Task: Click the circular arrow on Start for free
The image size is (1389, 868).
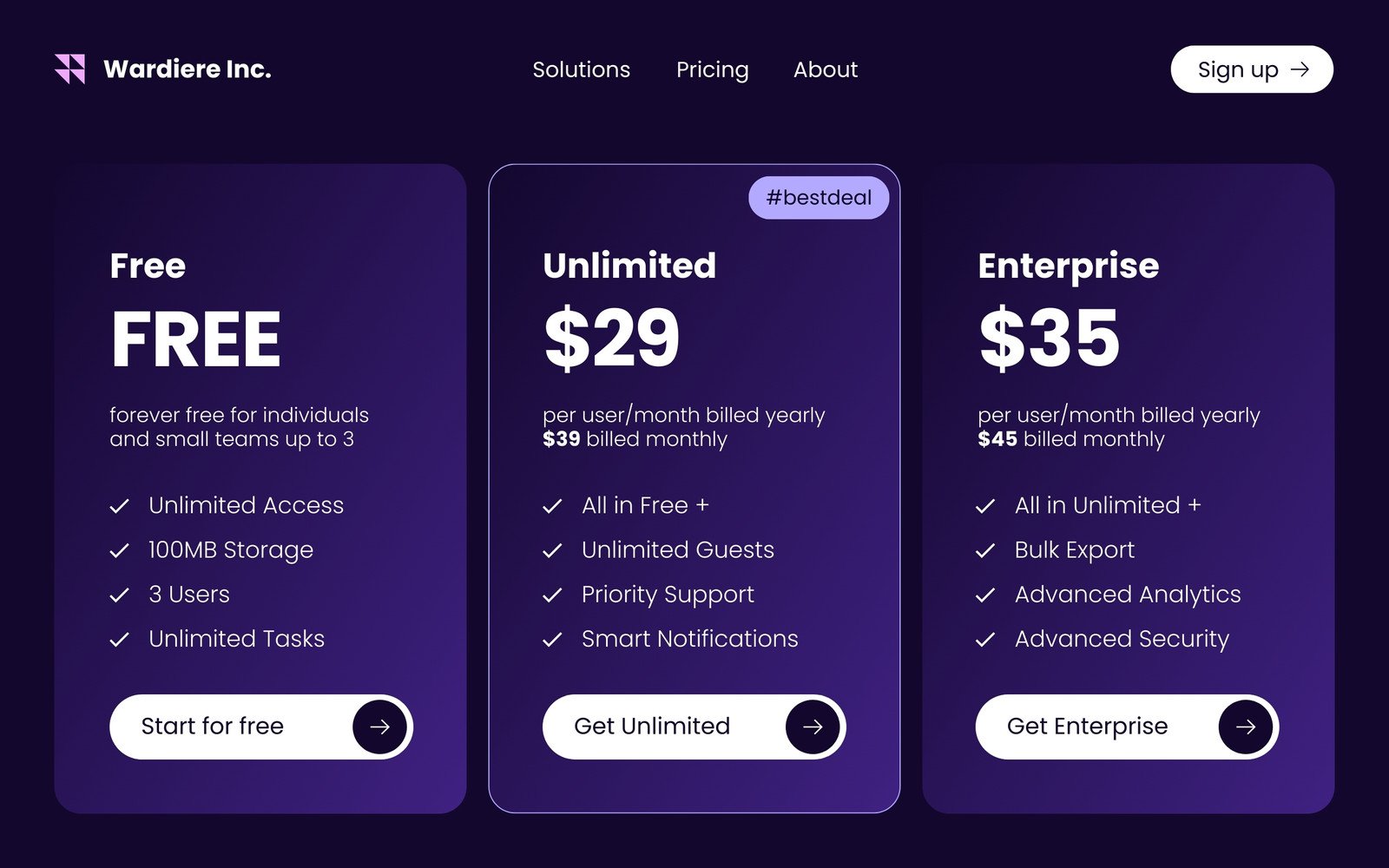Action: [x=379, y=727]
